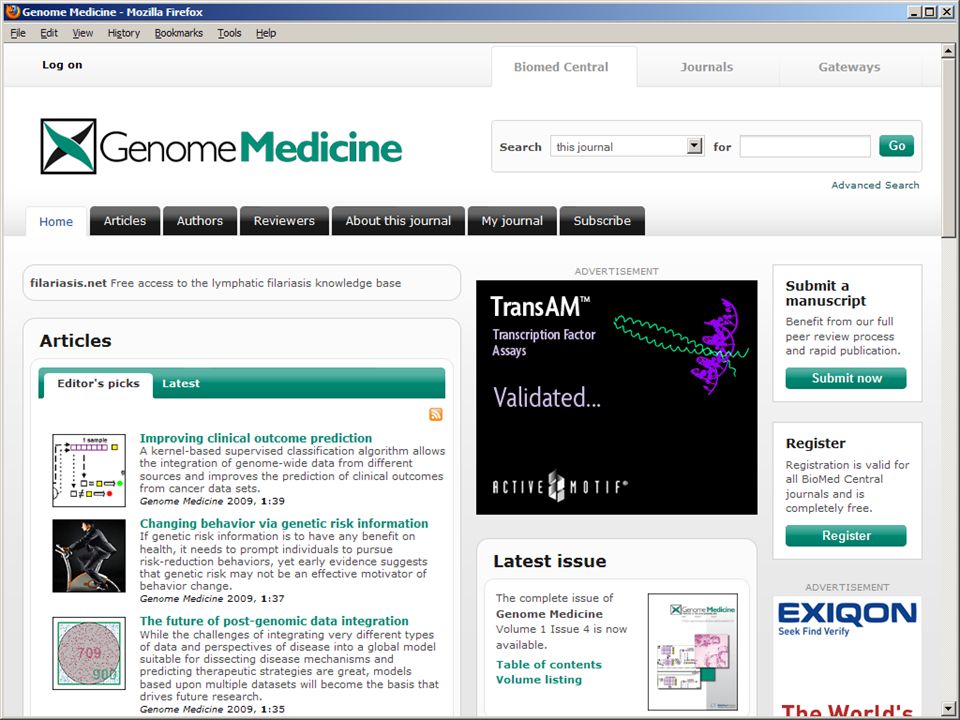Viewport: 960px width, 720px height.
Task: Open the clinical outcome prediction thumbnail
Action: coord(89,470)
